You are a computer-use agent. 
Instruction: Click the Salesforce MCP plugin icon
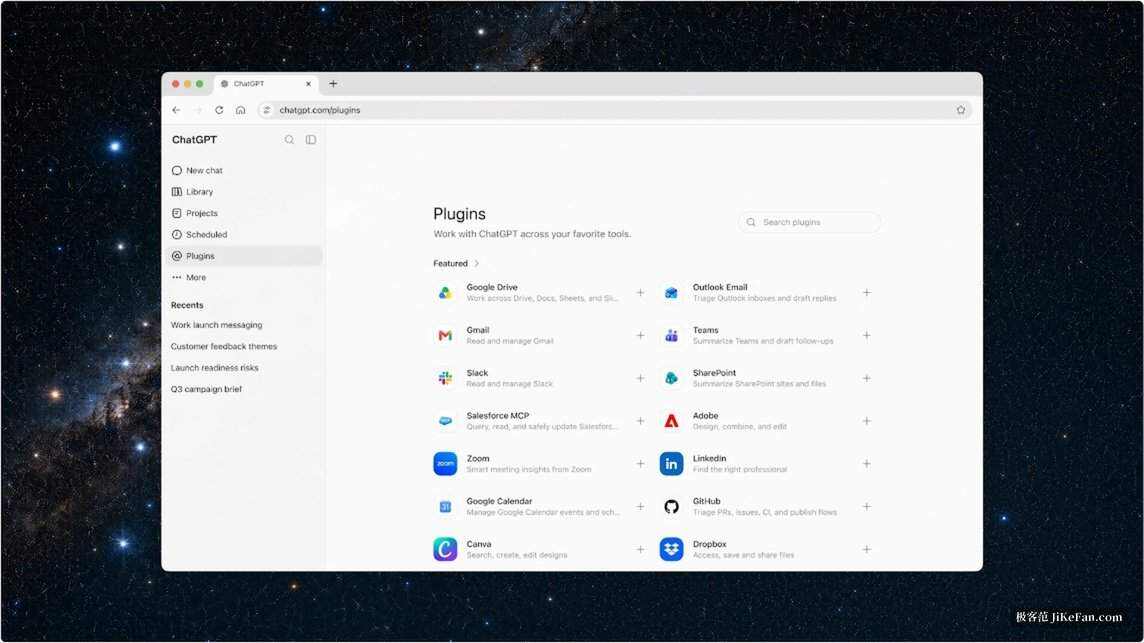[x=445, y=421]
